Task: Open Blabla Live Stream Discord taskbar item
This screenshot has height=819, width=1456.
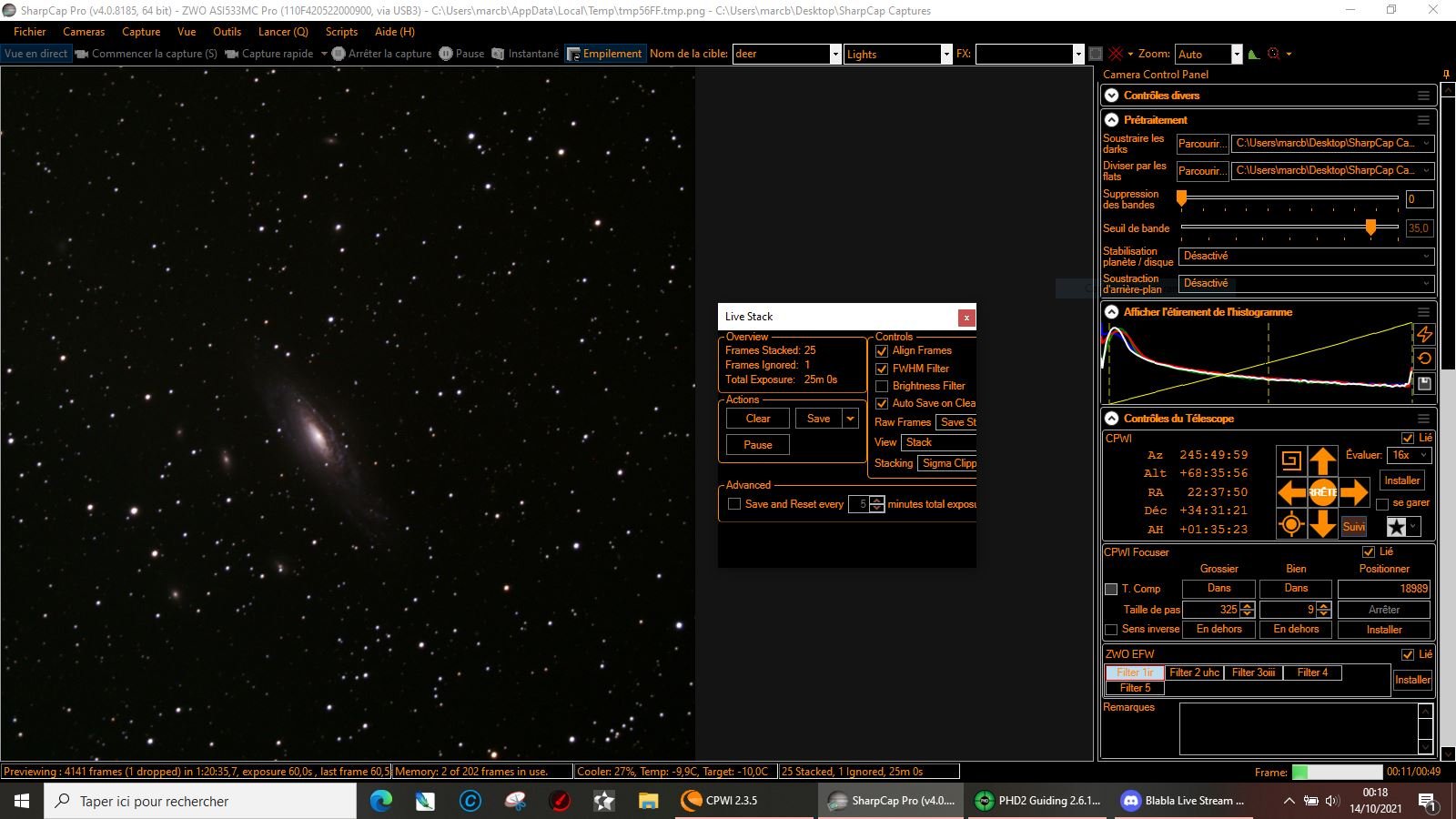Action: coord(1182,801)
